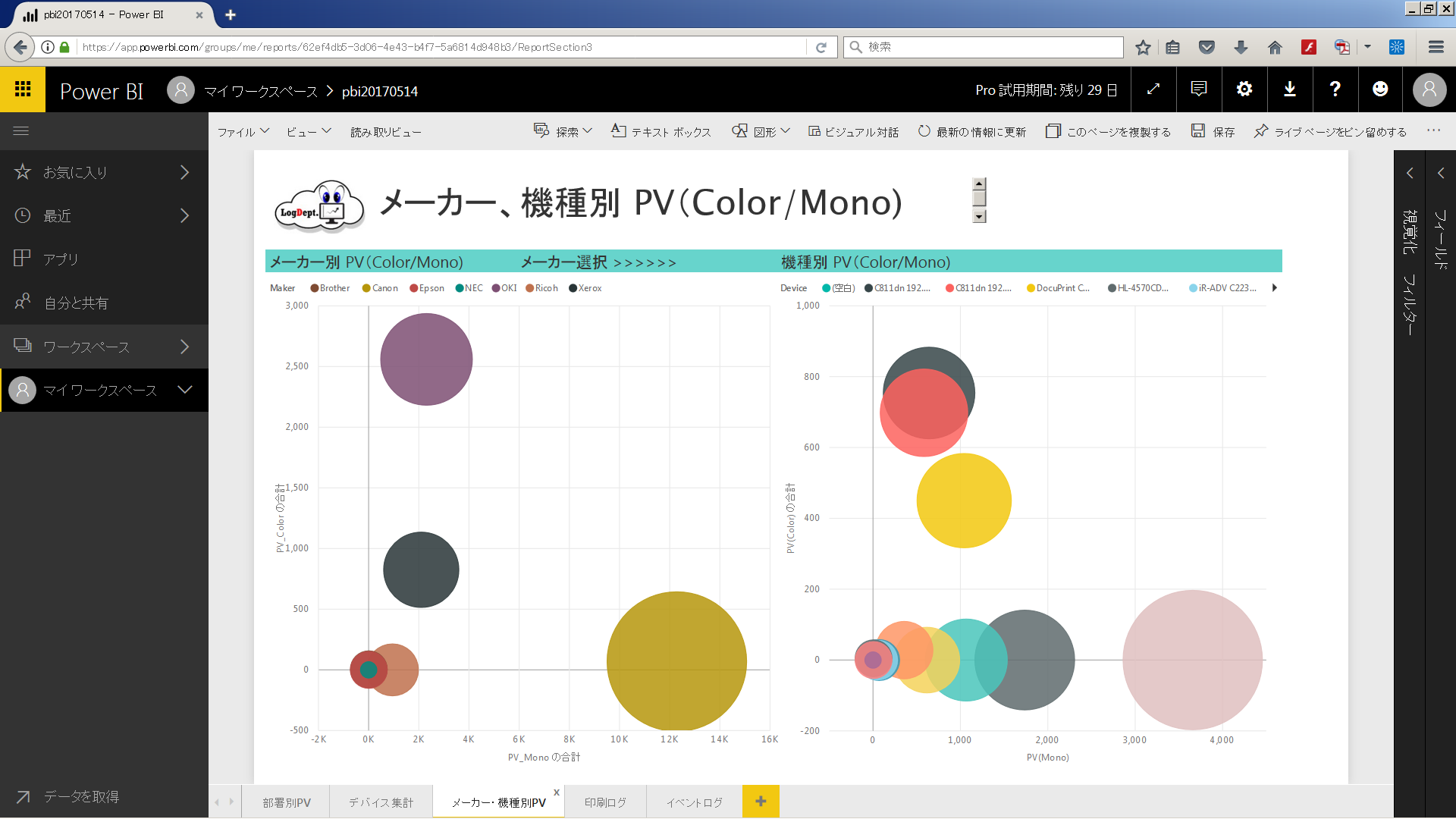The width and height of the screenshot is (1456, 819).
Task: Switch to the 印刷ログ page tab
Action: 605,802
